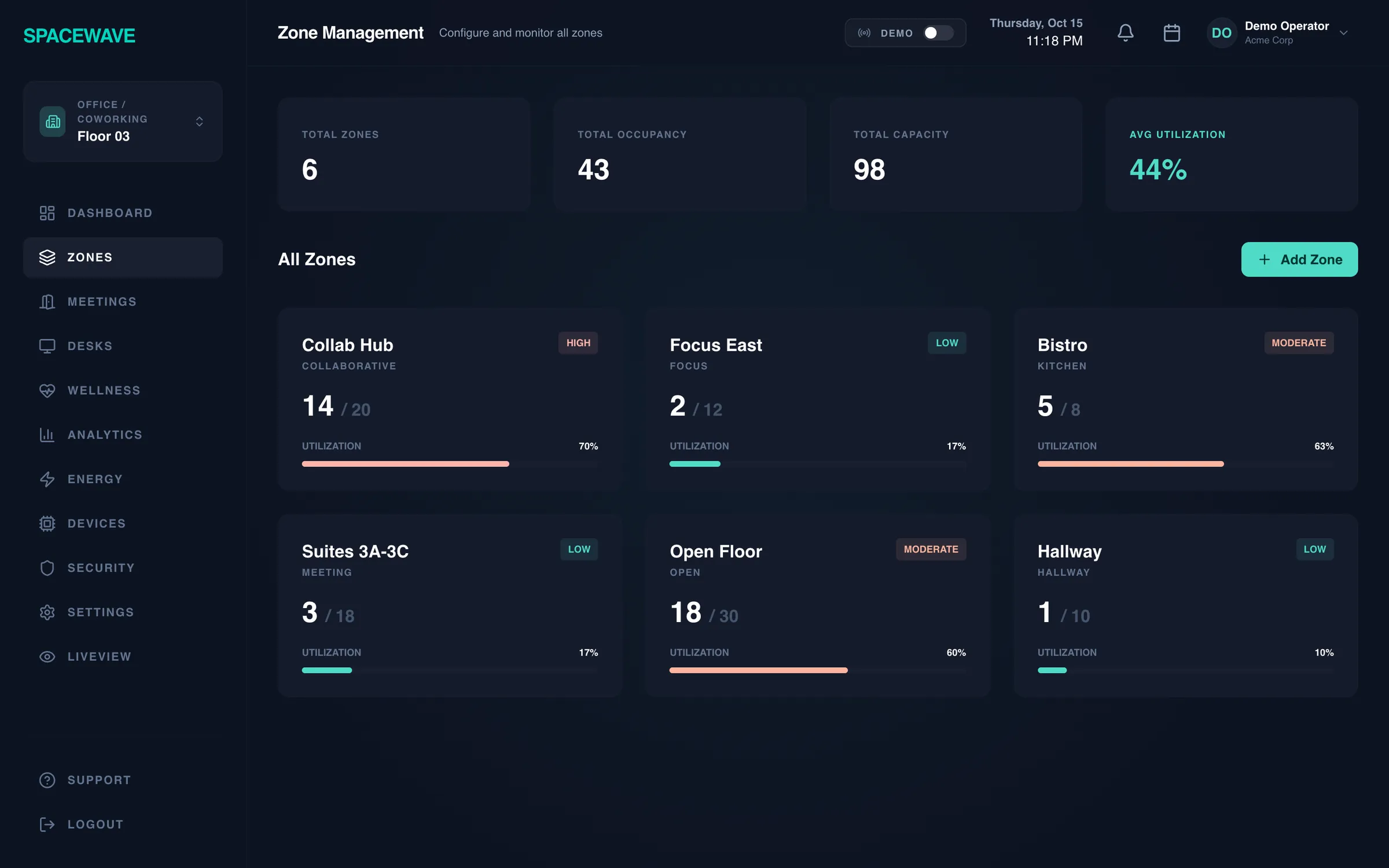The image size is (1389, 868).
Task: Click the Settings gear icon
Action: pos(47,612)
